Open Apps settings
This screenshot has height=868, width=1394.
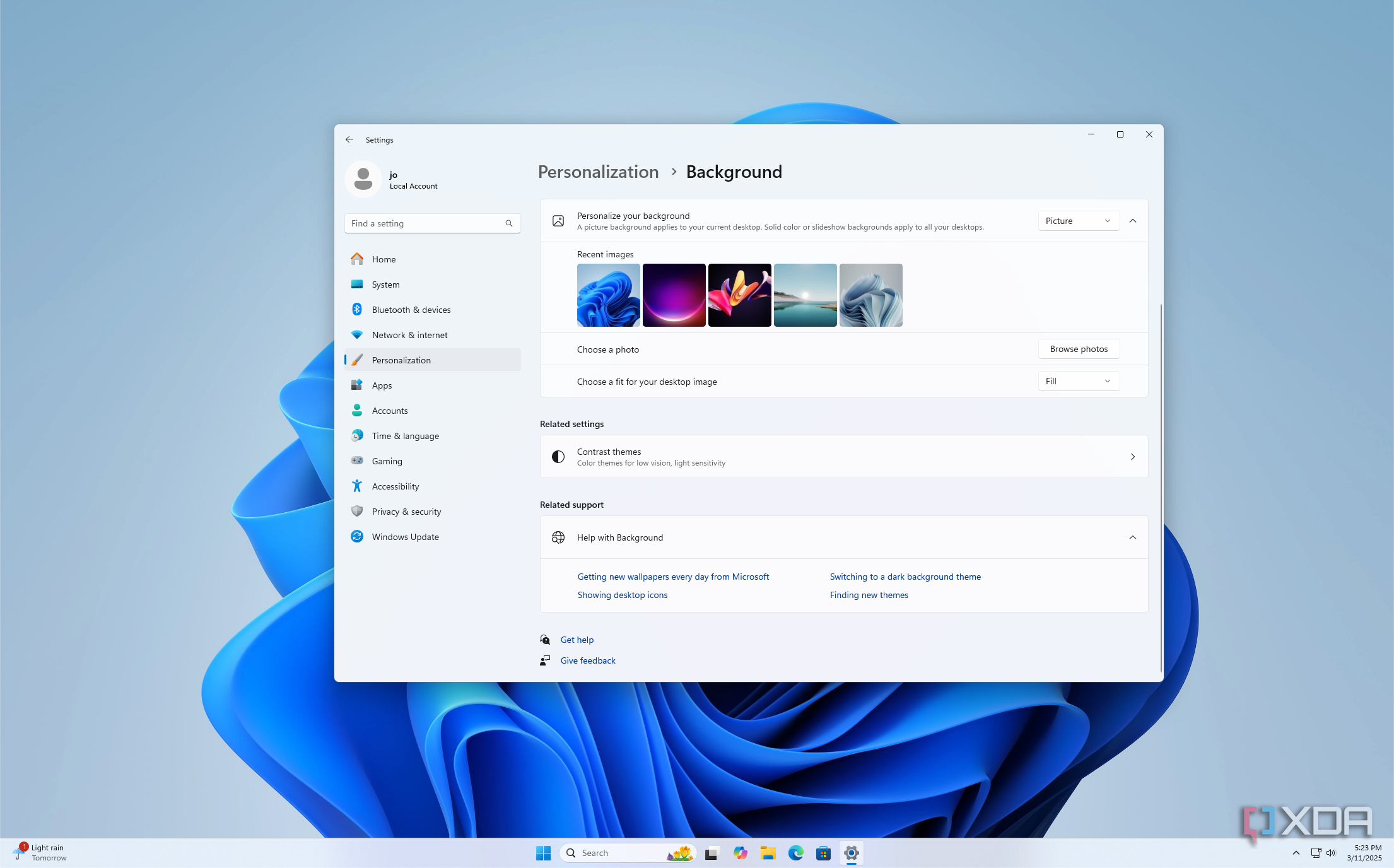433,385
